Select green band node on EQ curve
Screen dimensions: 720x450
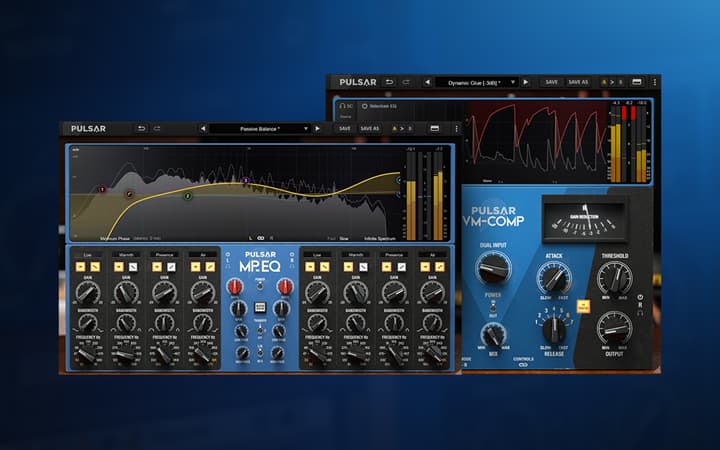[188, 196]
